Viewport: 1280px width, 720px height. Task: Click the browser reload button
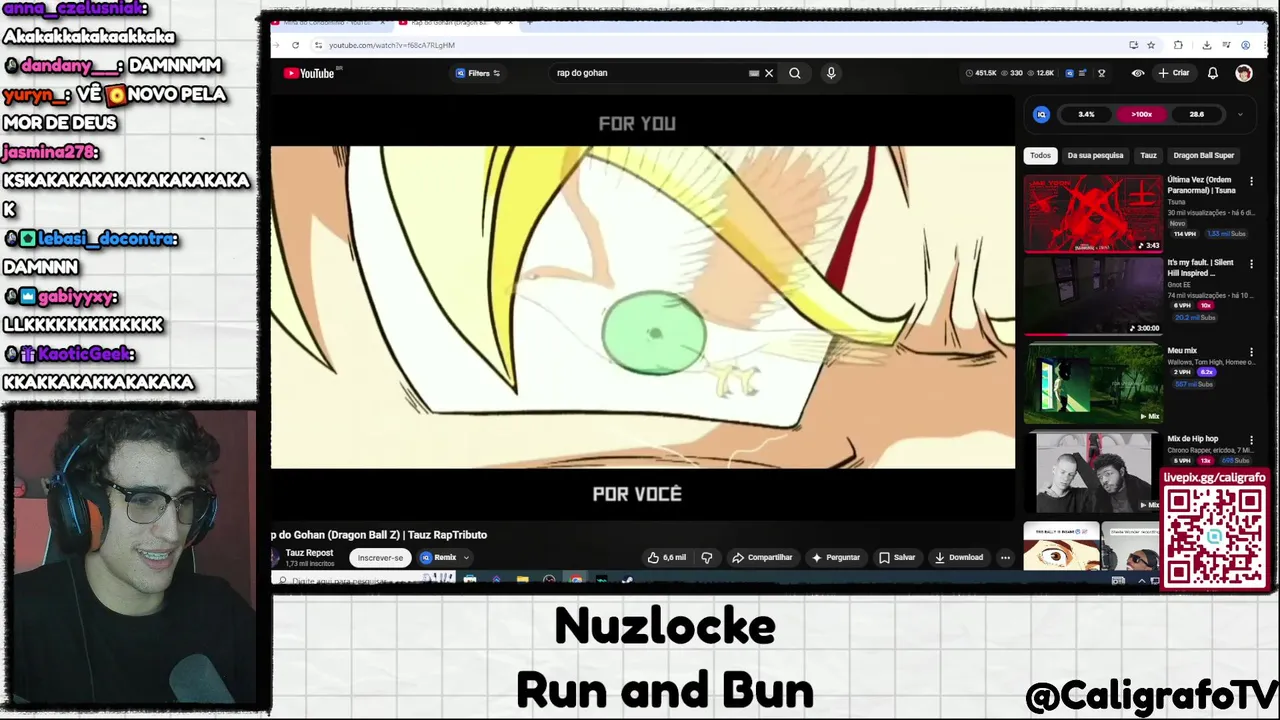tap(295, 45)
